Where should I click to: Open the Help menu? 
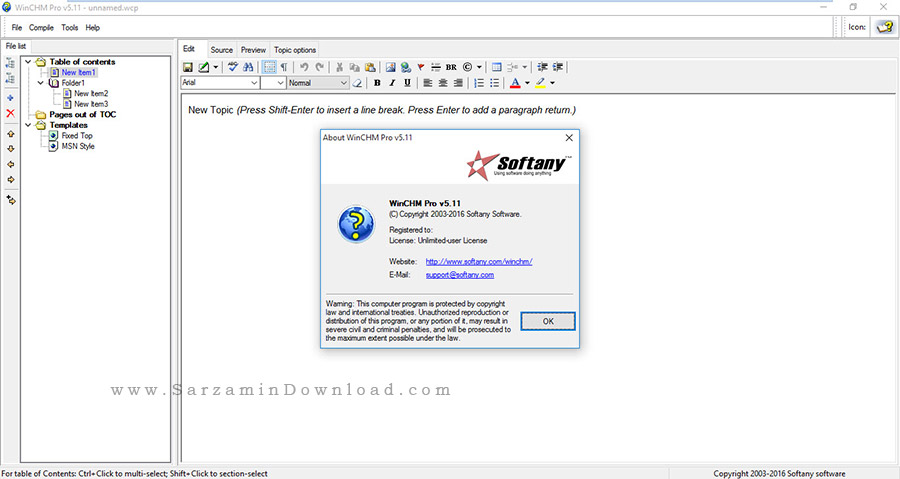pyautogui.click(x=92, y=28)
